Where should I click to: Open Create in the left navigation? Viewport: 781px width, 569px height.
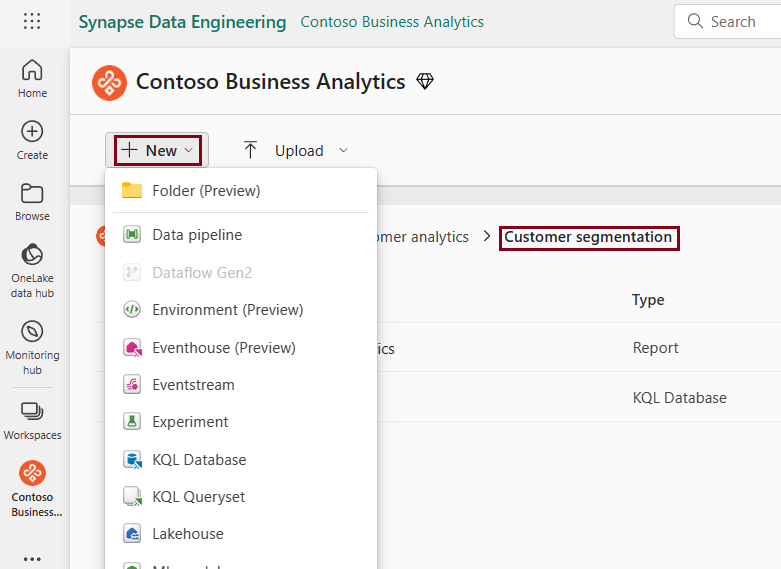point(32,141)
